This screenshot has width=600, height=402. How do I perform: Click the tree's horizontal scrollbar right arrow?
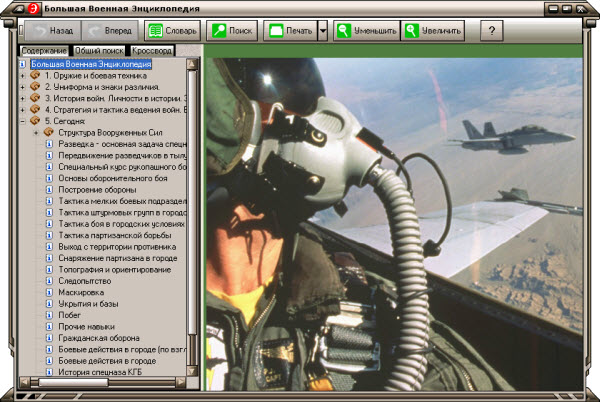(x=180, y=382)
